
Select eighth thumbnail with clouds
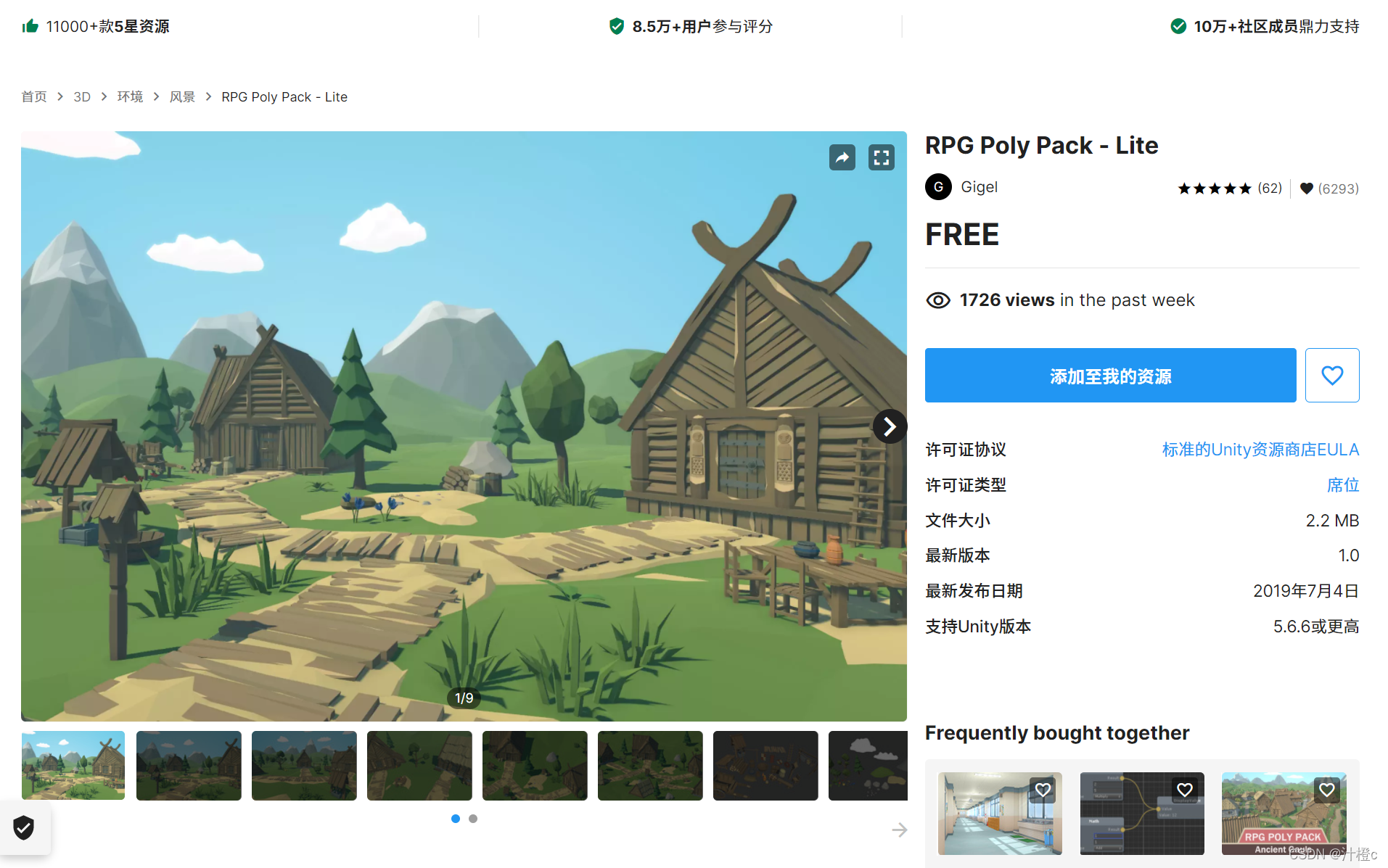(868, 766)
